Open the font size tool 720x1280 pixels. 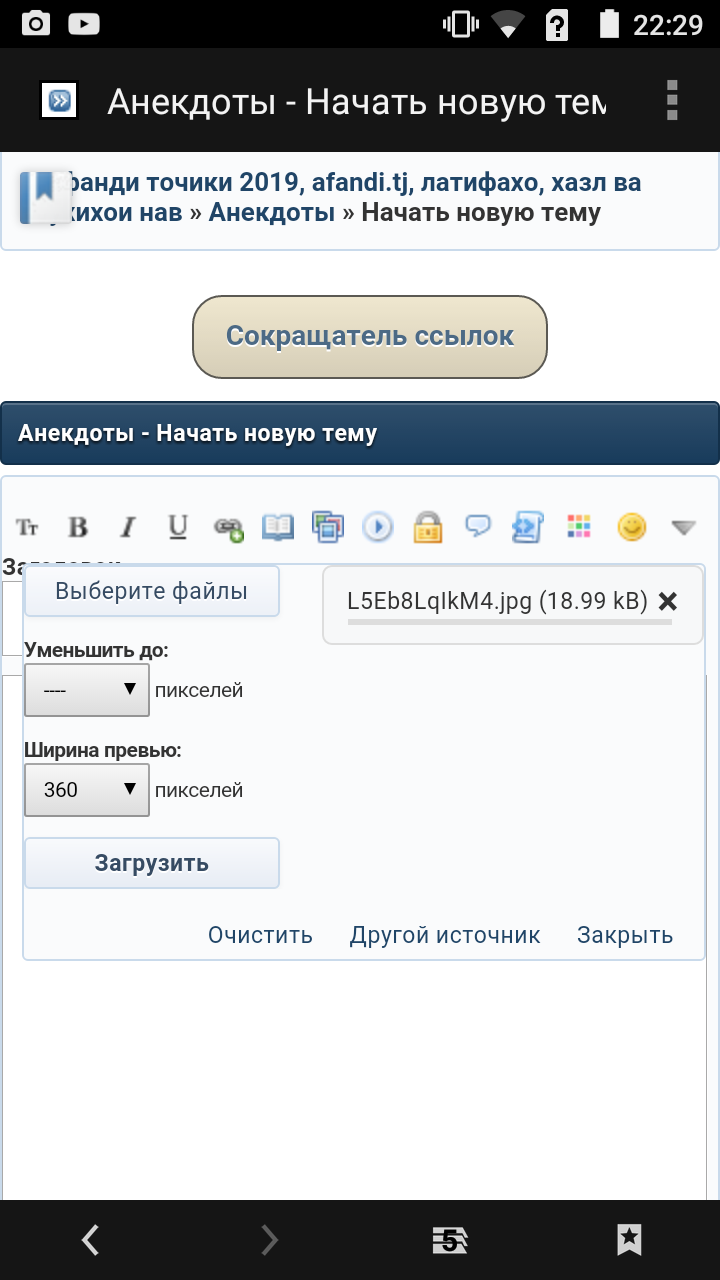click(x=28, y=527)
